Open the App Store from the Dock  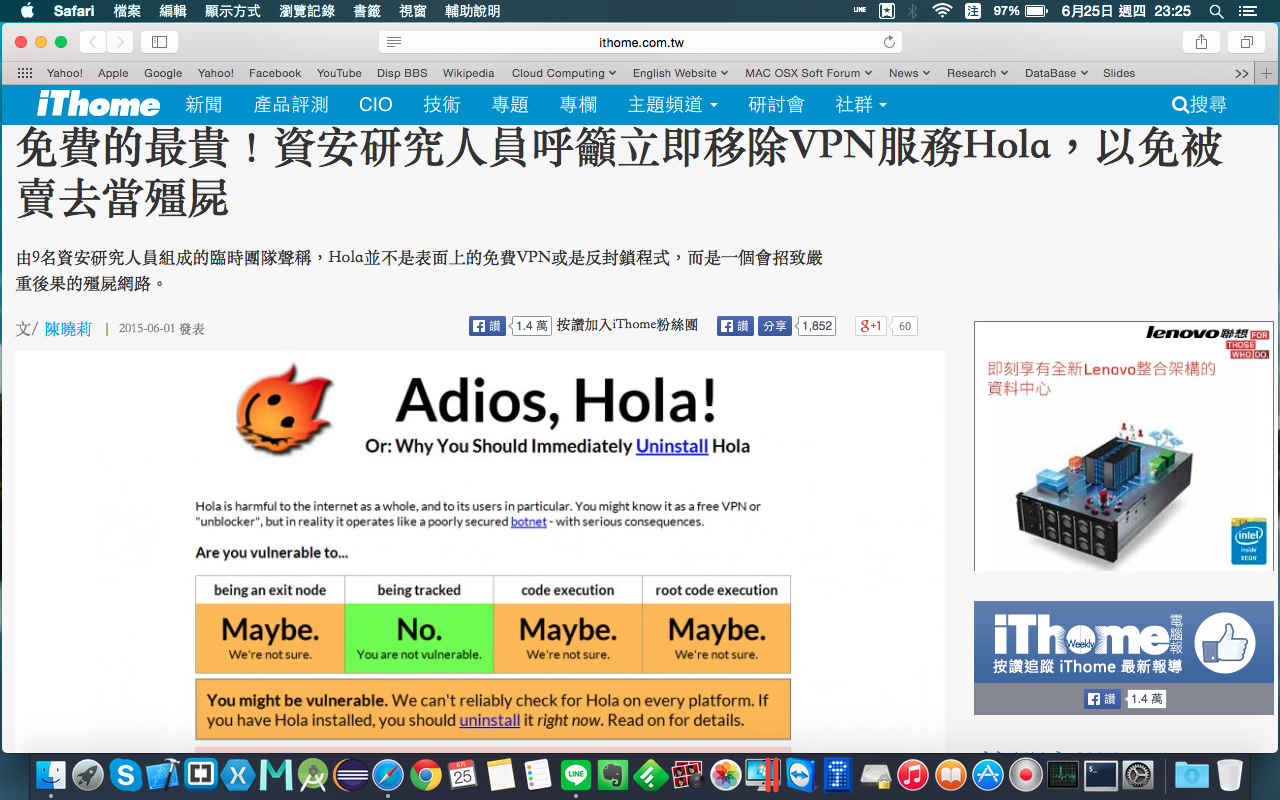tap(987, 774)
